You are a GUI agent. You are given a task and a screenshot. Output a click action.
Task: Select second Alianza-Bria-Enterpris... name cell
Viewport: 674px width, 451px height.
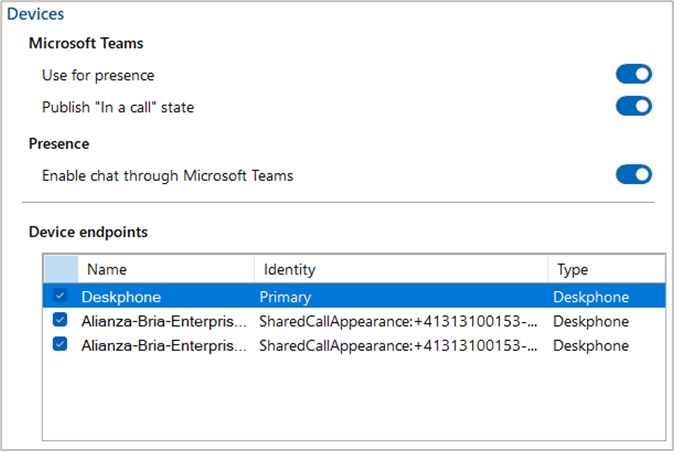click(x=164, y=346)
